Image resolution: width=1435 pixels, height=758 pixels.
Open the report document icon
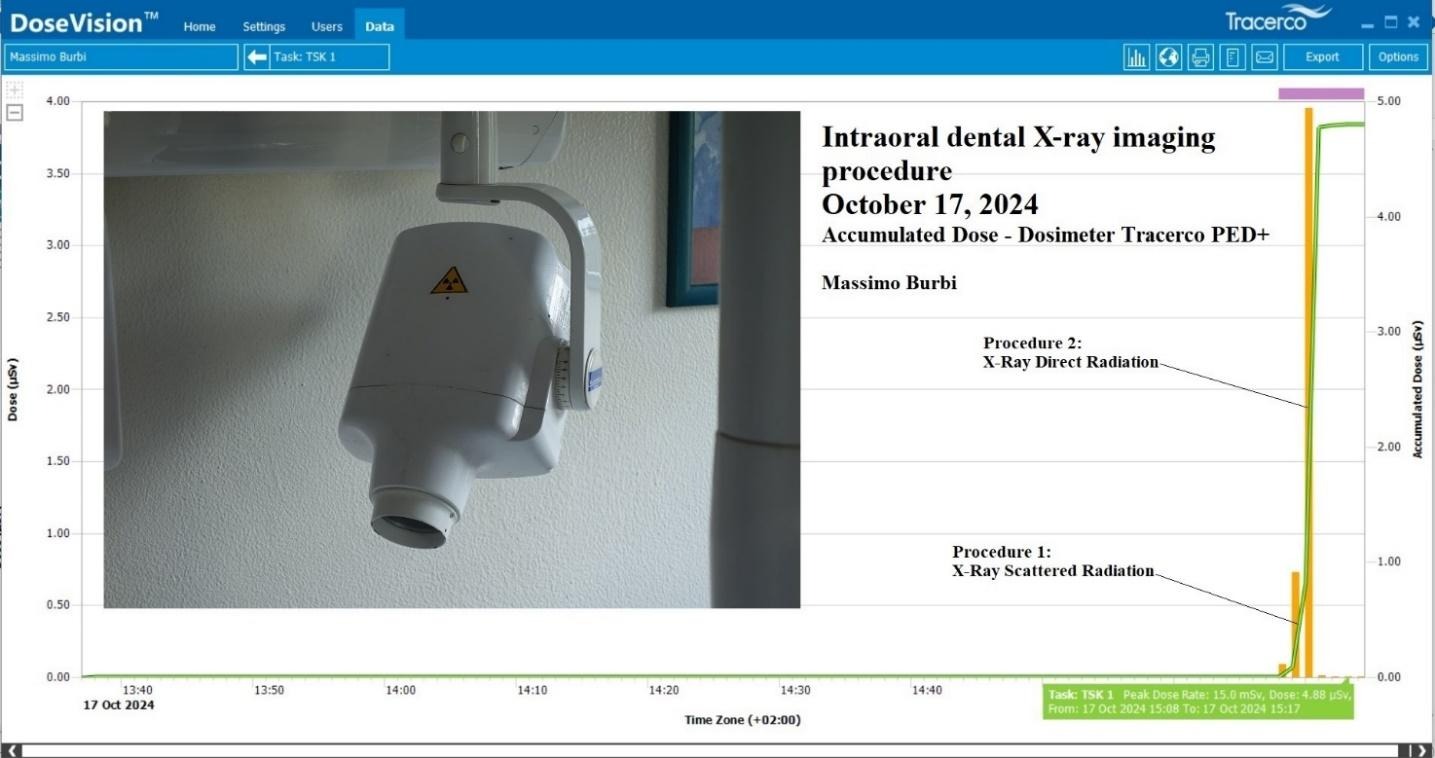point(1233,57)
